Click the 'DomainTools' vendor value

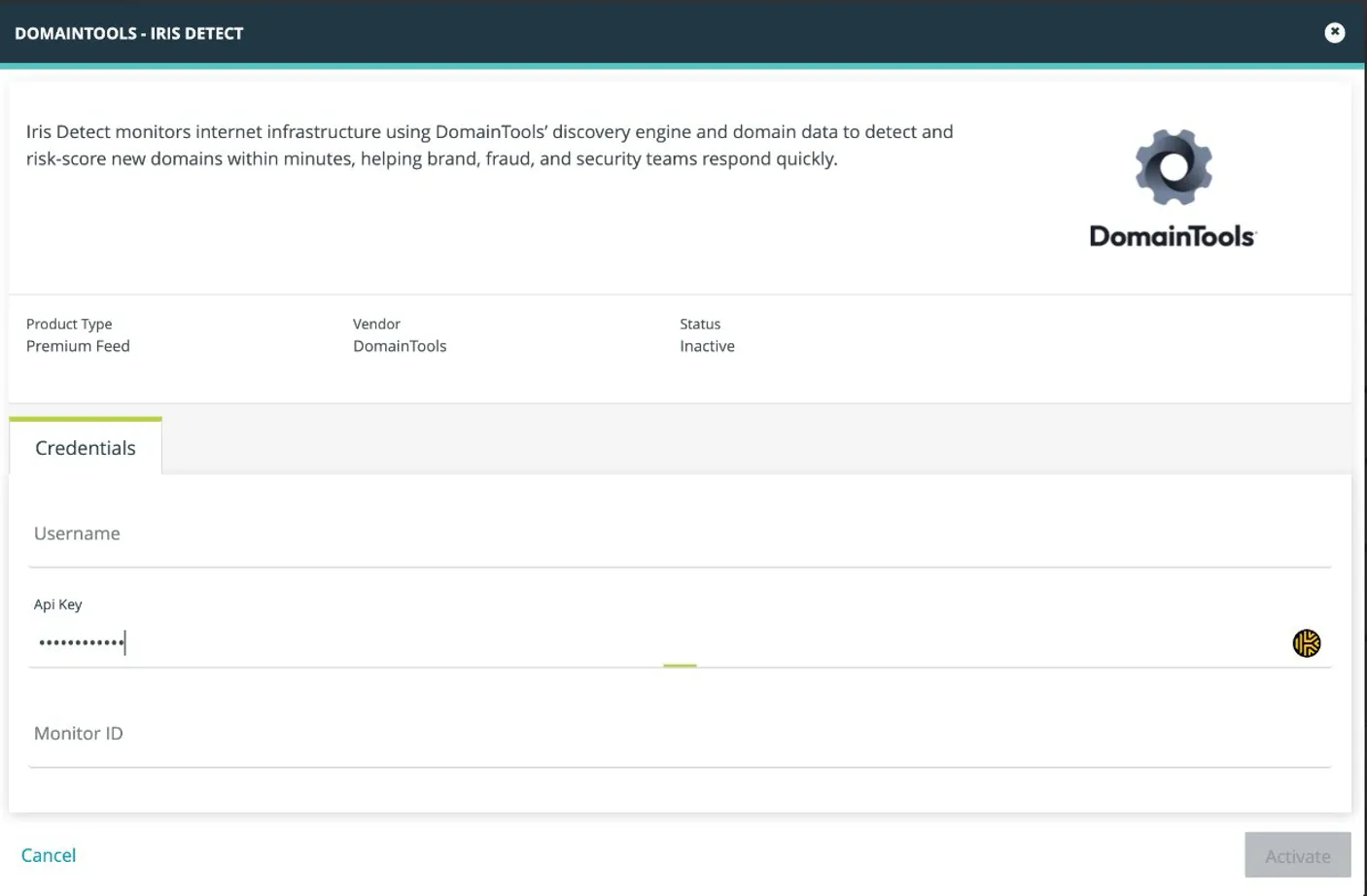(x=400, y=346)
